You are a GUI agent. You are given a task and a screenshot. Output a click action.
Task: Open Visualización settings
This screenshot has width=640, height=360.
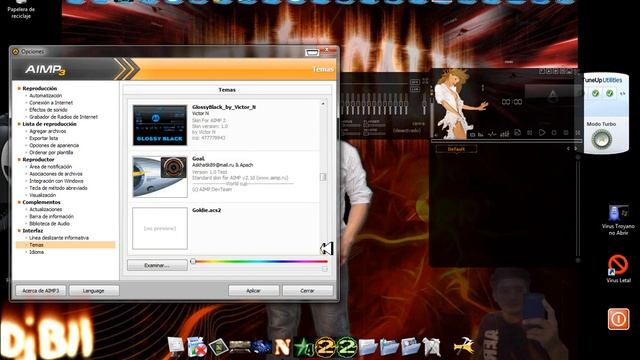(42, 195)
